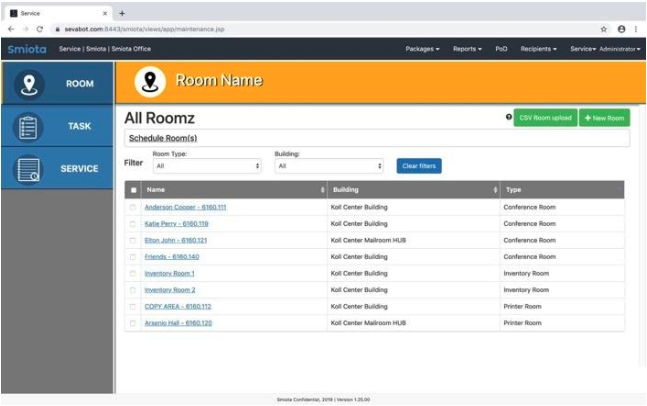Check the Elton John - 6160.121 row checkbox
The image size is (647, 406).
pyautogui.click(x=133, y=240)
